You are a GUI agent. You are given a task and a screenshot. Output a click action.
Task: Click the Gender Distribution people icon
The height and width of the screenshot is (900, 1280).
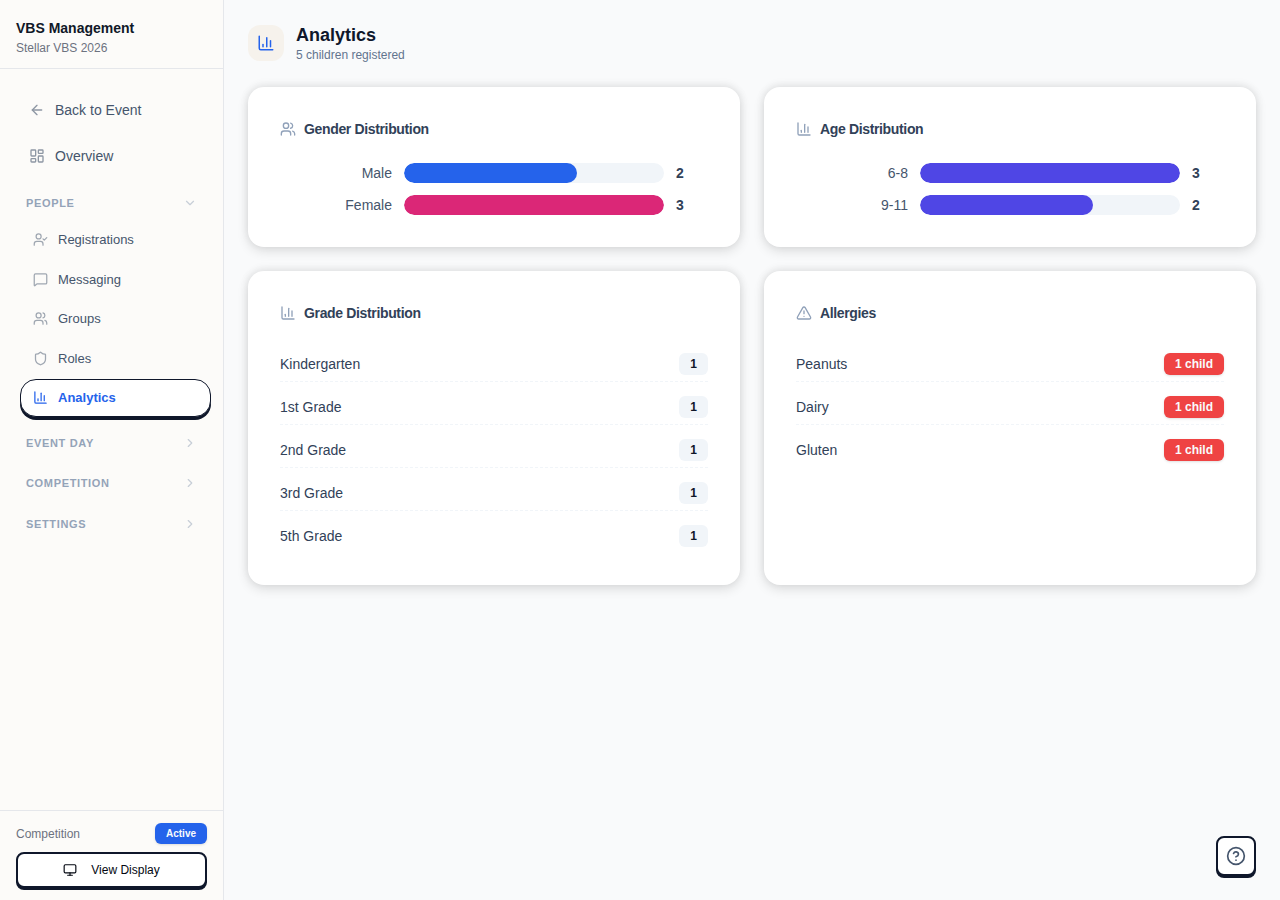pyautogui.click(x=288, y=128)
